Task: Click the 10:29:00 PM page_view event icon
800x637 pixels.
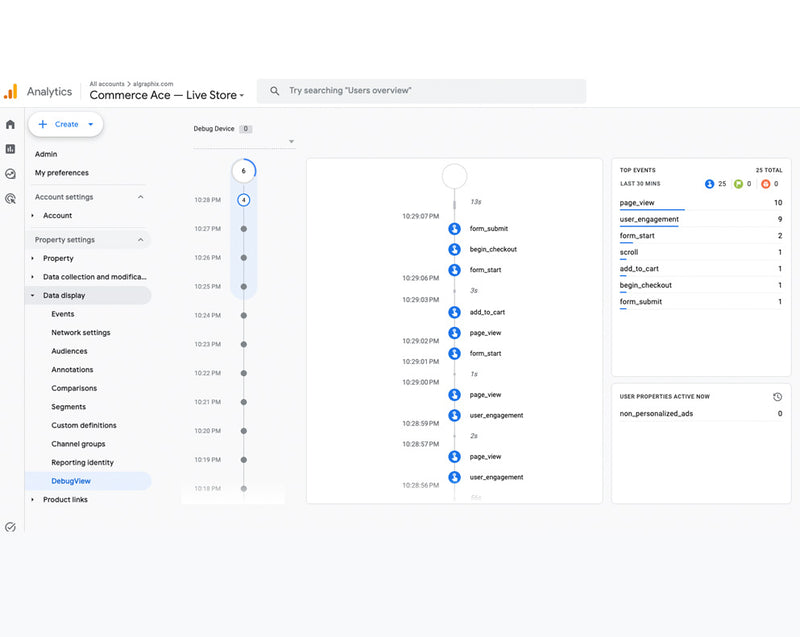Action: 454,395
